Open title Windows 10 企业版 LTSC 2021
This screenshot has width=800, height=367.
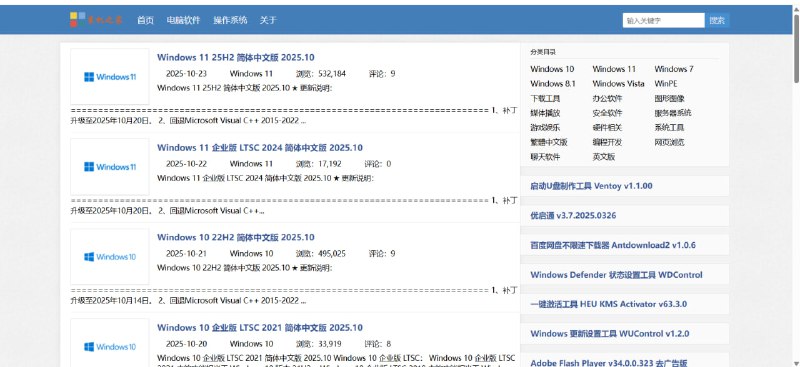pos(260,328)
